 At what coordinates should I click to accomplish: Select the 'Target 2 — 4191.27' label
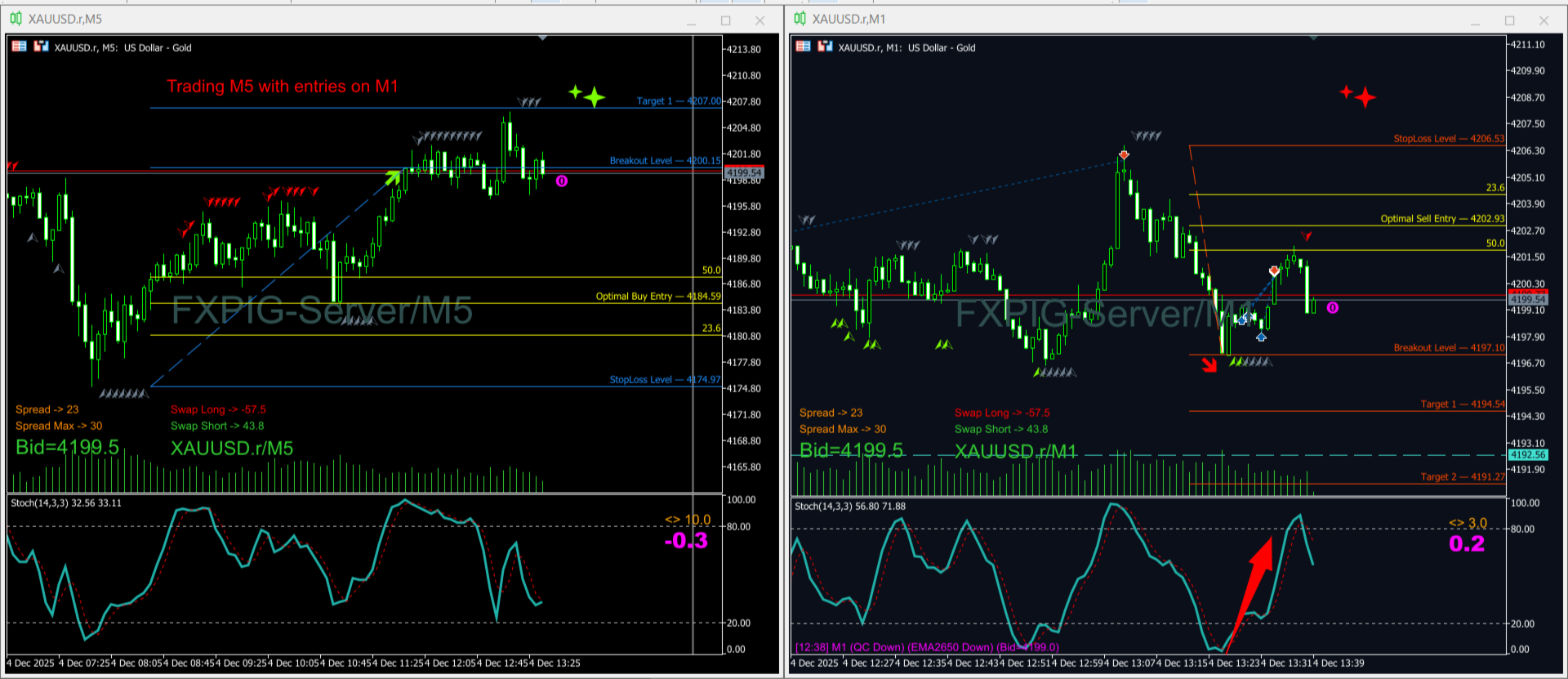[1463, 477]
